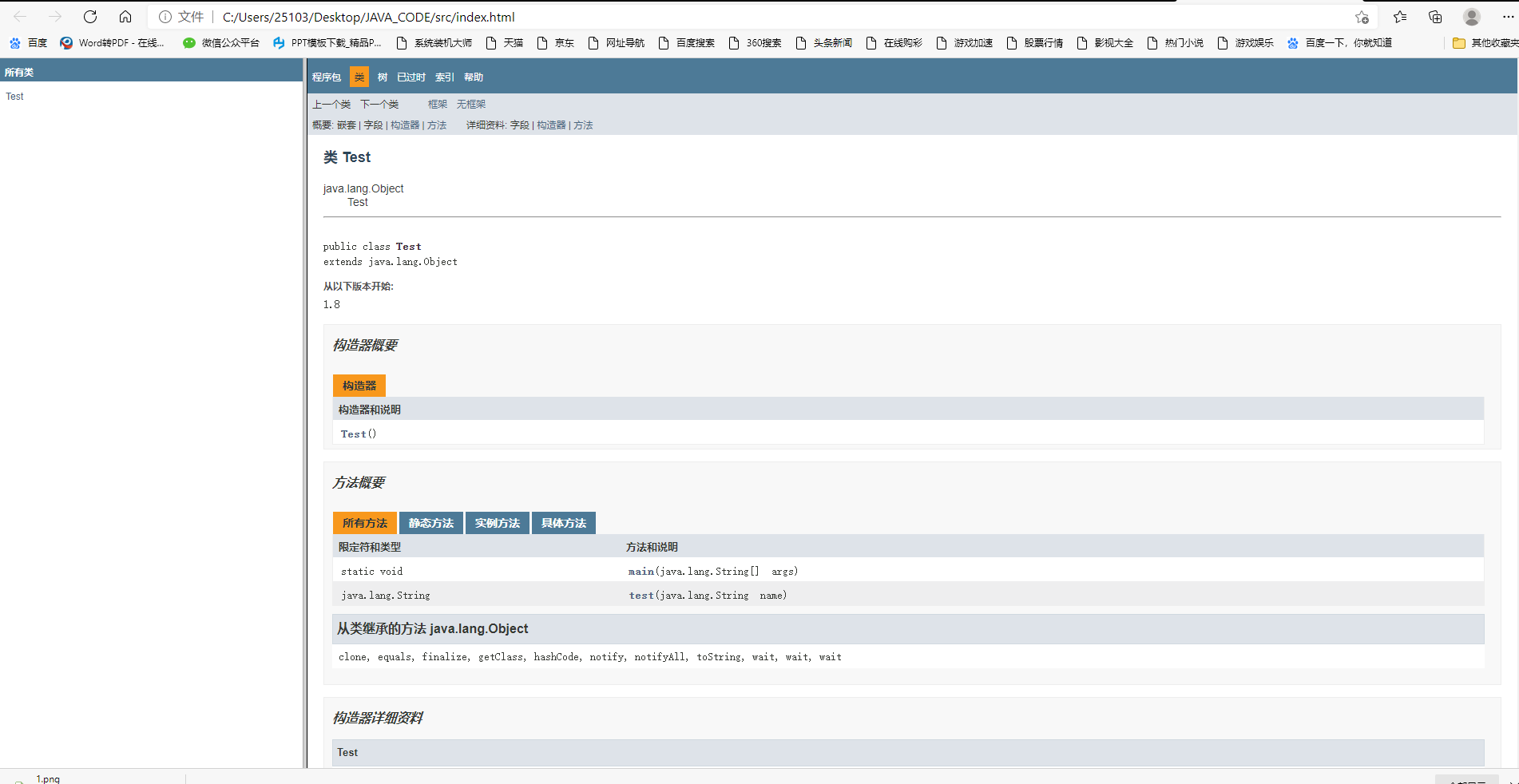Open 京东 bookmark
This screenshot has width=1519, height=784.
click(555, 43)
